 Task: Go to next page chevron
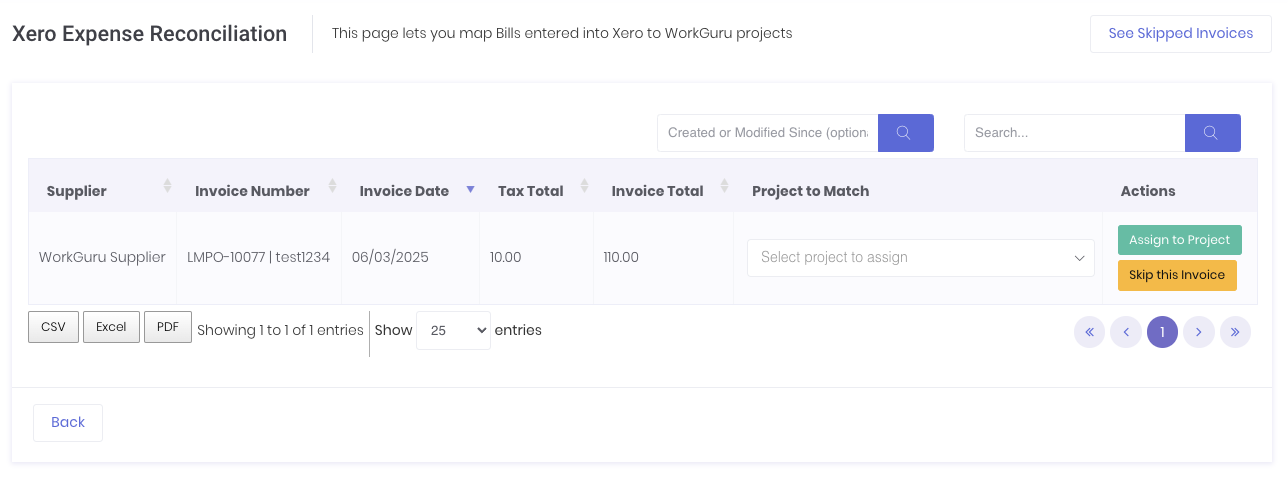point(1199,332)
